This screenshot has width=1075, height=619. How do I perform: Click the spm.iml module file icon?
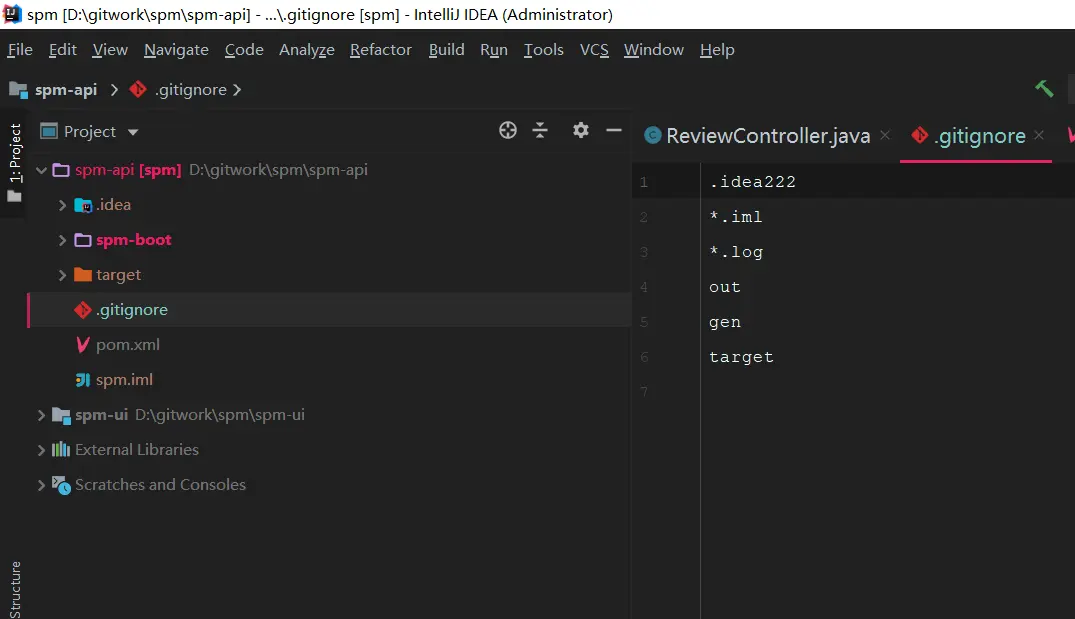[83, 380]
